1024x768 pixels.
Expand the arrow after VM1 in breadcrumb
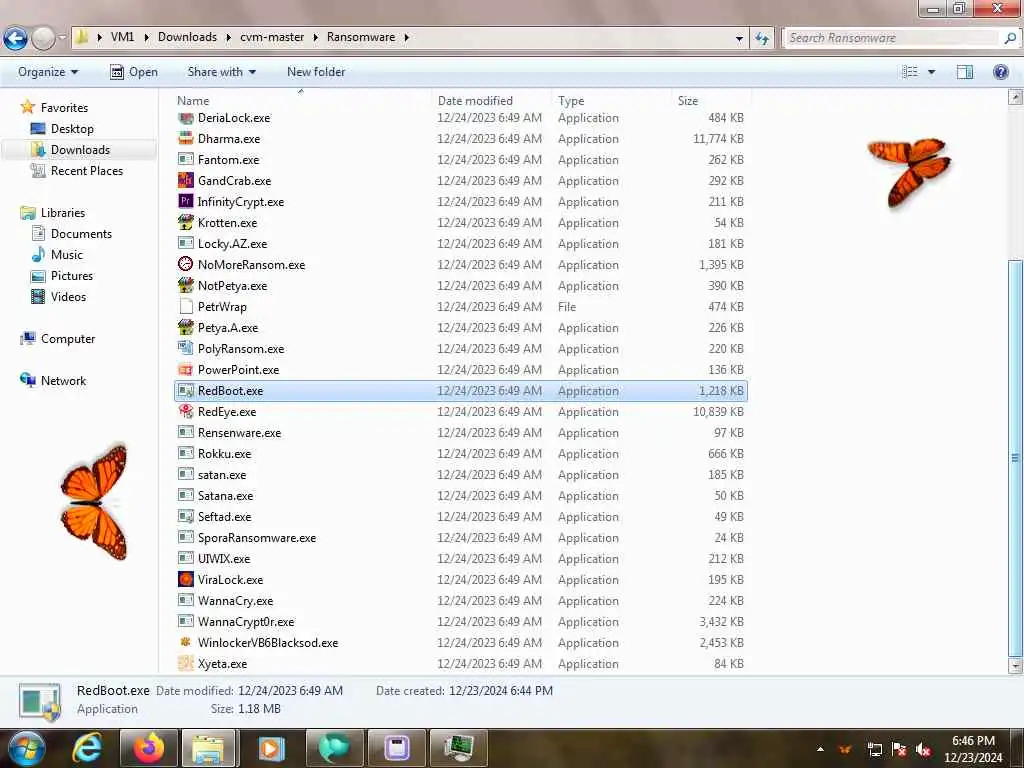[145, 37]
